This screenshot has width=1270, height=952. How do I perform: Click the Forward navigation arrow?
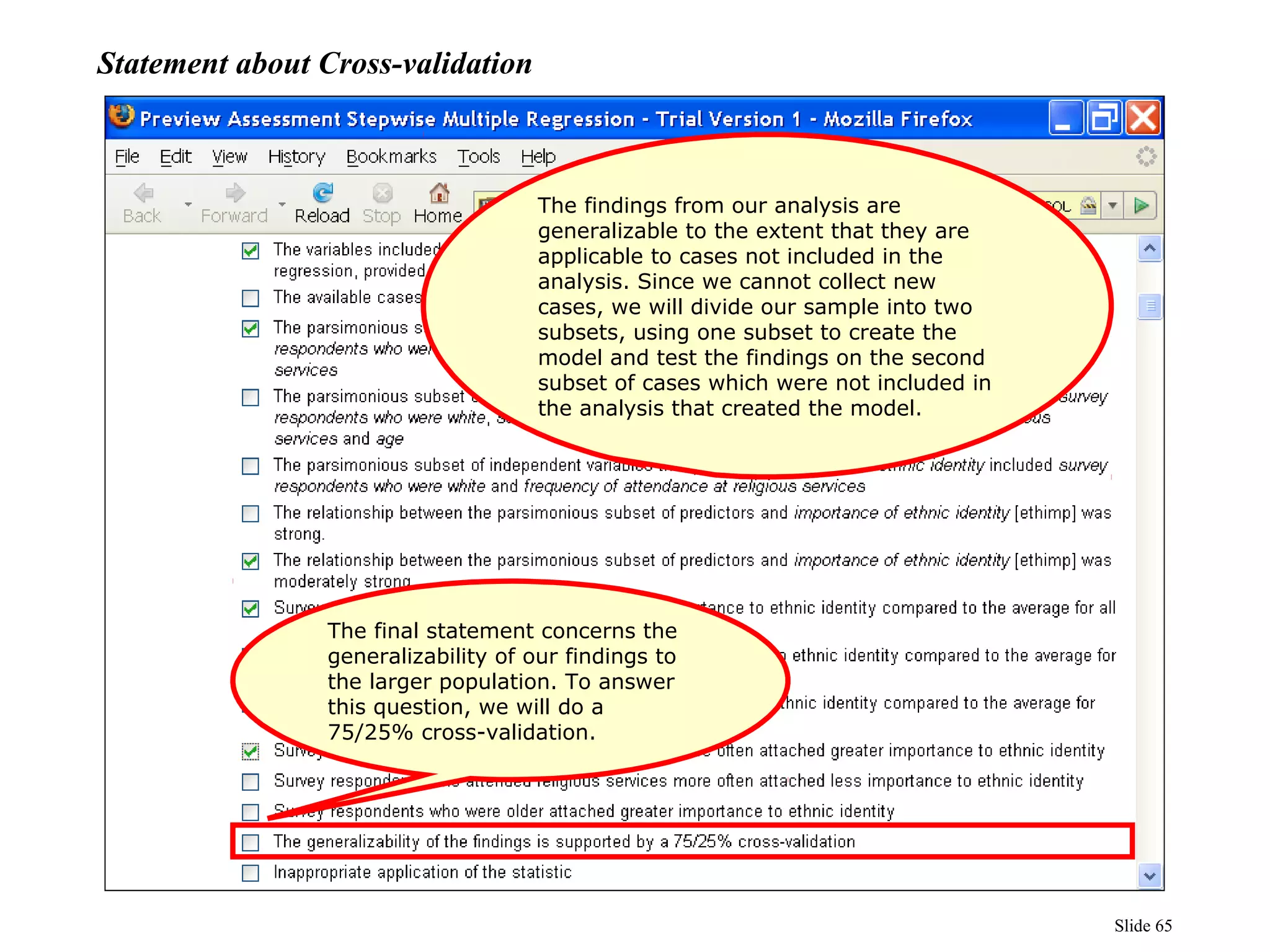tap(235, 193)
